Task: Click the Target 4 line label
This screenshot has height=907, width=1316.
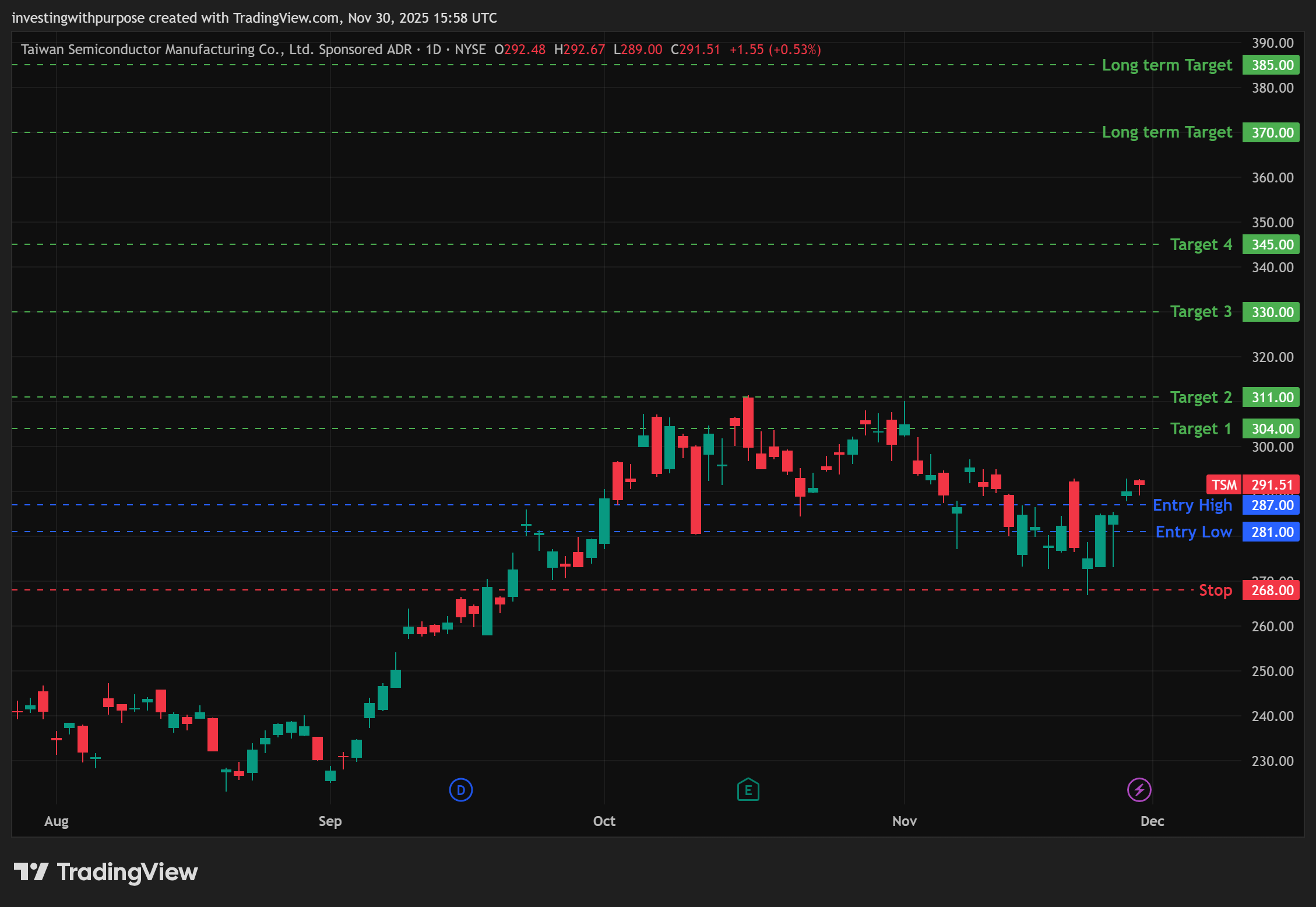Action: (x=1201, y=244)
